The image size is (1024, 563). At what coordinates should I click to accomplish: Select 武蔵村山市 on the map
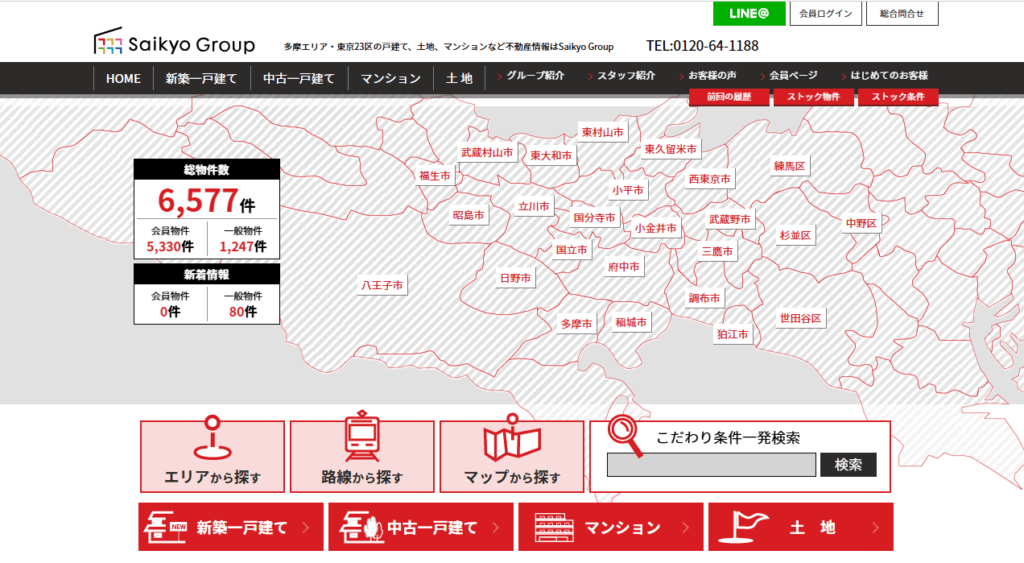(487, 152)
